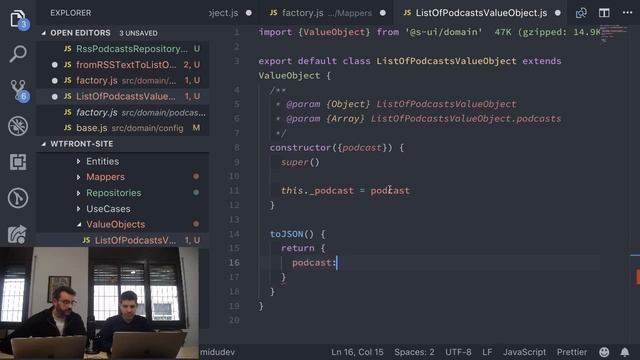Click the toJSON() method line

(298, 234)
